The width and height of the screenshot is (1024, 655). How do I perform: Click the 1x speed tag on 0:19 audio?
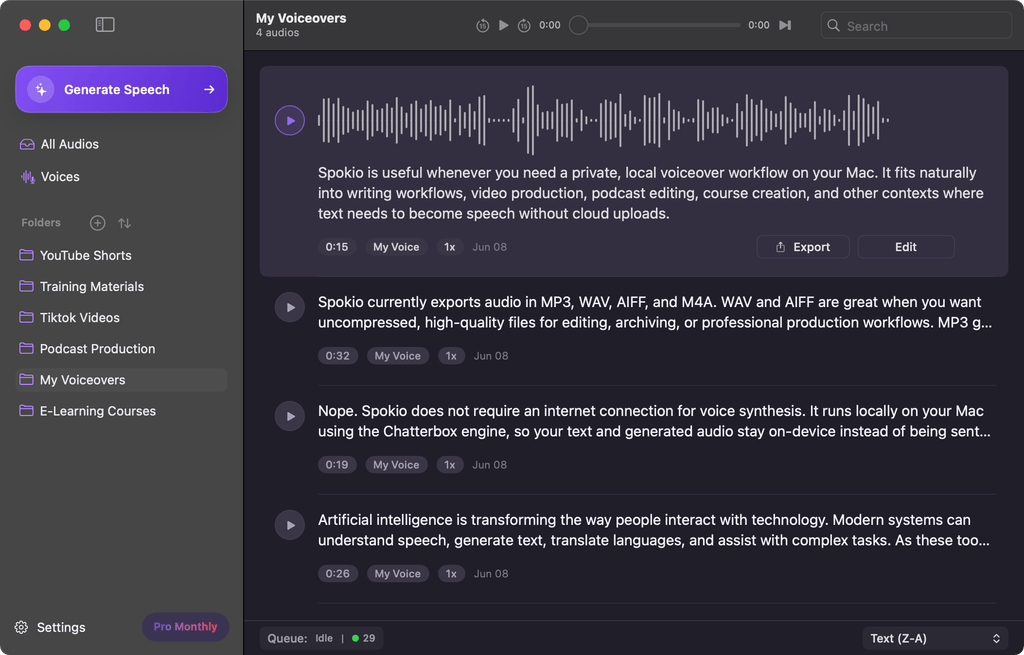click(450, 465)
